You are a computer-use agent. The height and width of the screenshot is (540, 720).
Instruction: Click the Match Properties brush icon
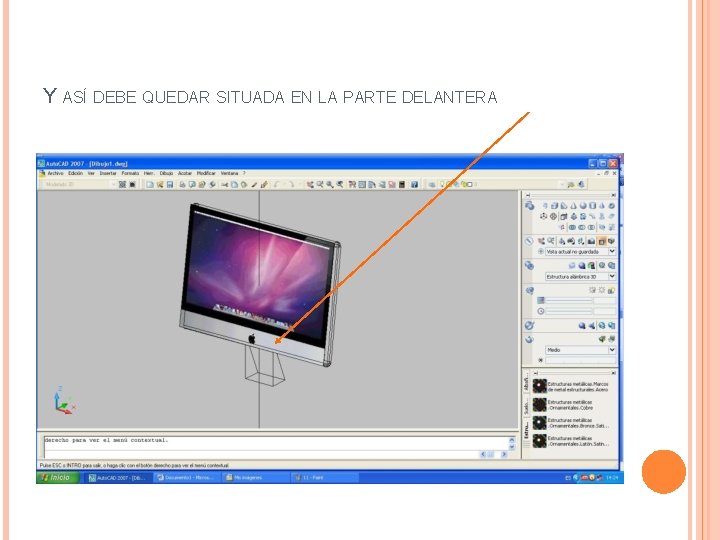264,185
